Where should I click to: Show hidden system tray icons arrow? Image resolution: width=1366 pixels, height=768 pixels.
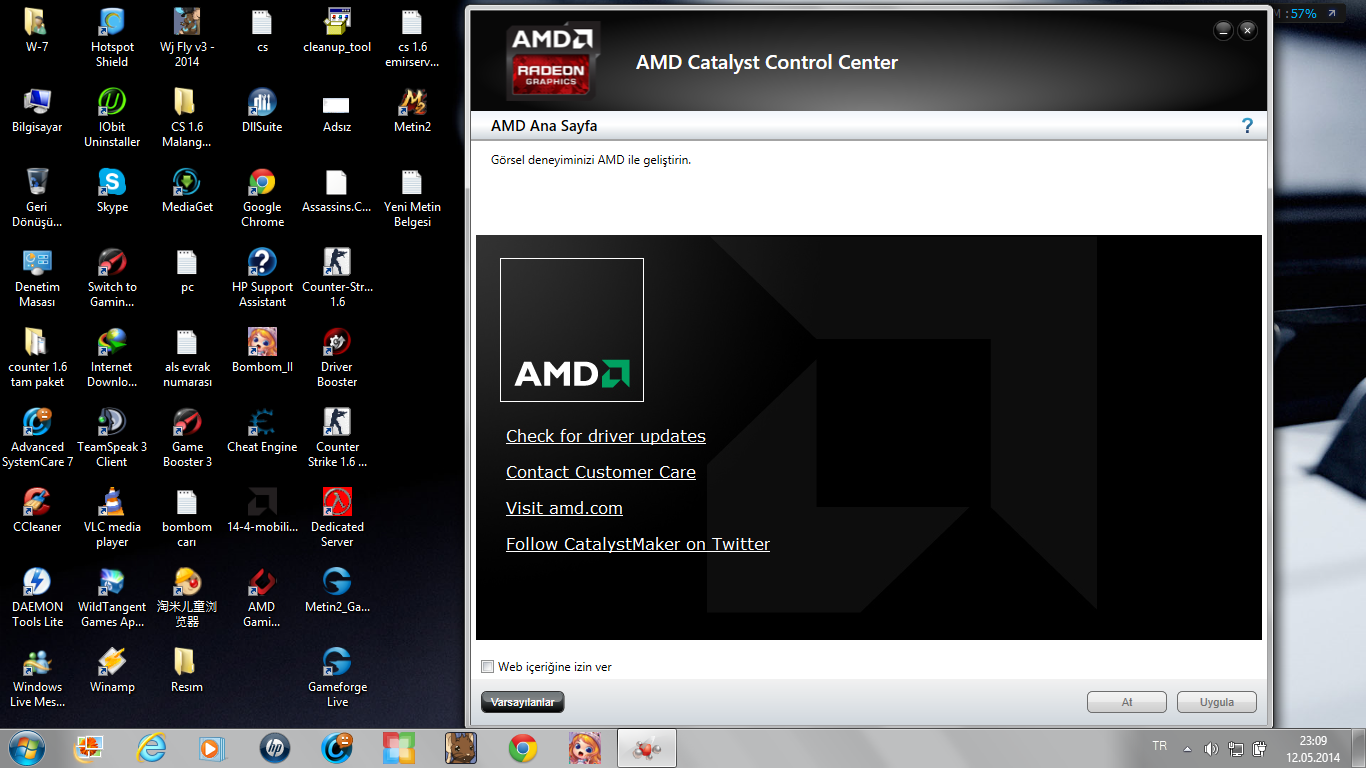click(x=1187, y=748)
